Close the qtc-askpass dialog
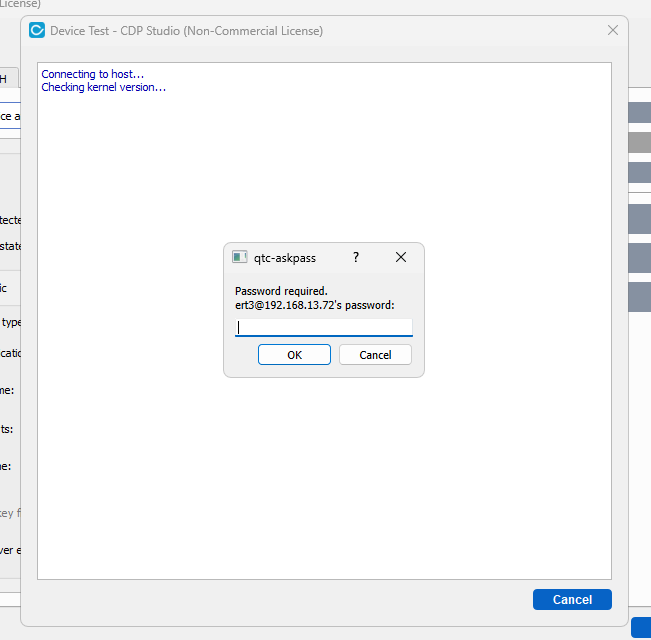The width and height of the screenshot is (651, 640). click(x=401, y=257)
